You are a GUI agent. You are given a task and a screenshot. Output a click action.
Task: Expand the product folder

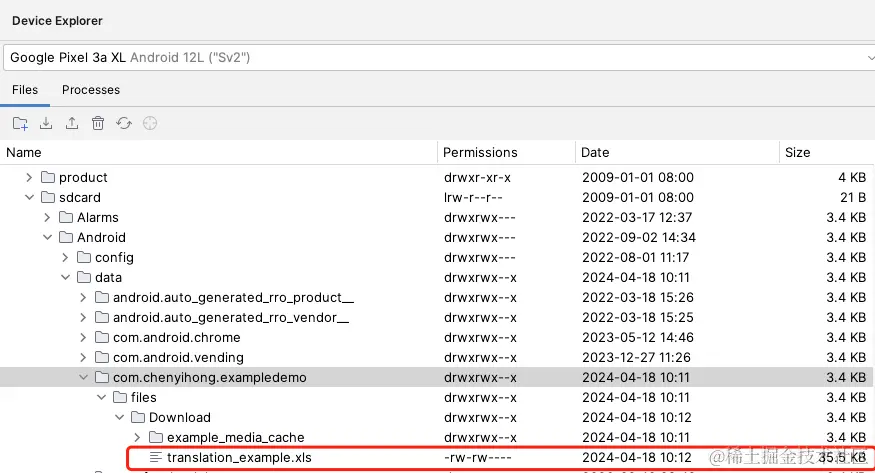point(29,177)
